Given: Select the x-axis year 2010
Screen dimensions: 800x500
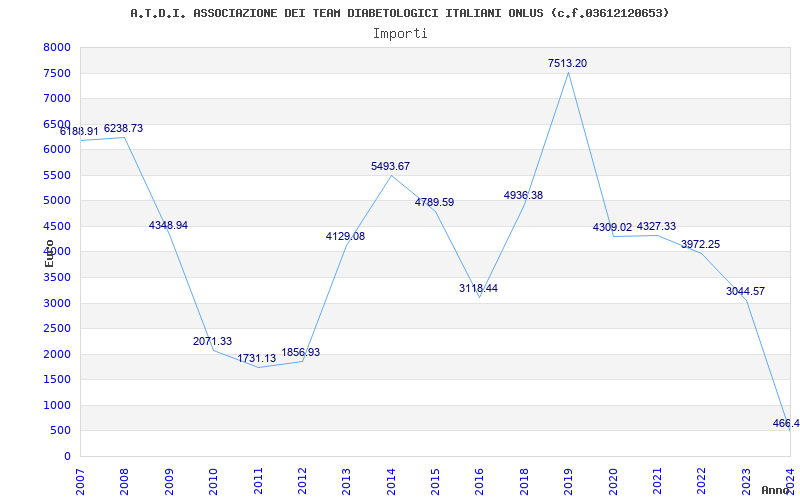Looking at the screenshot, I should click(213, 482).
